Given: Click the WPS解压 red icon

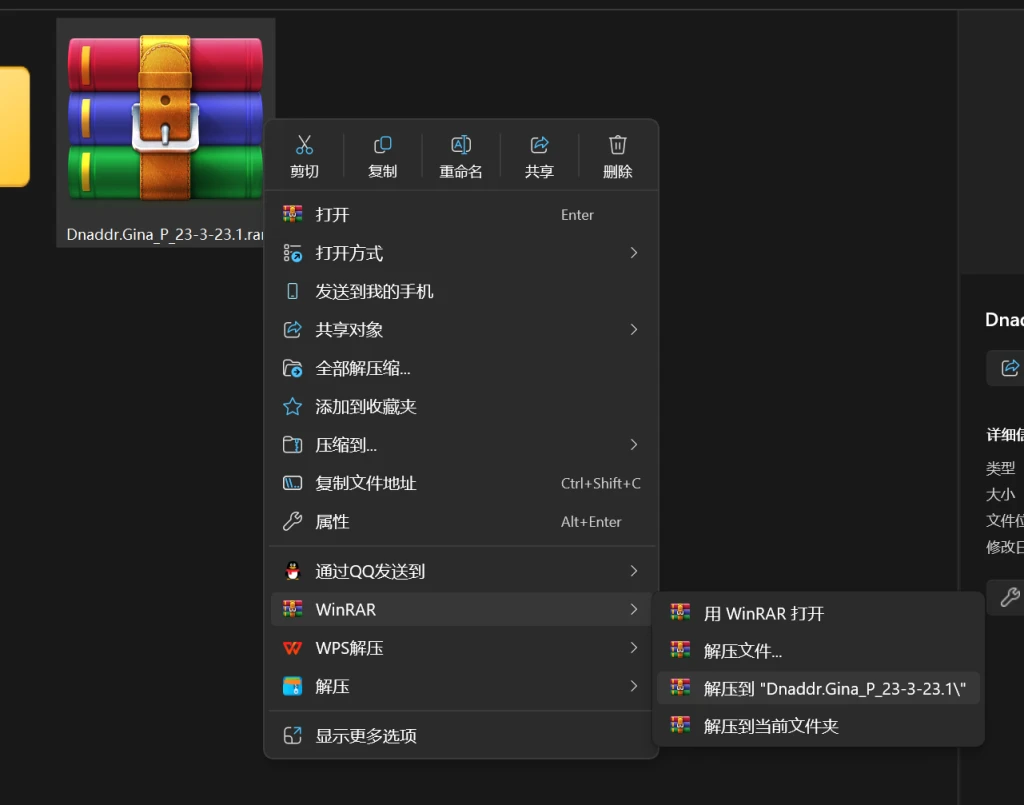Looking at the screenshot, I should click(x=292, y=648).
